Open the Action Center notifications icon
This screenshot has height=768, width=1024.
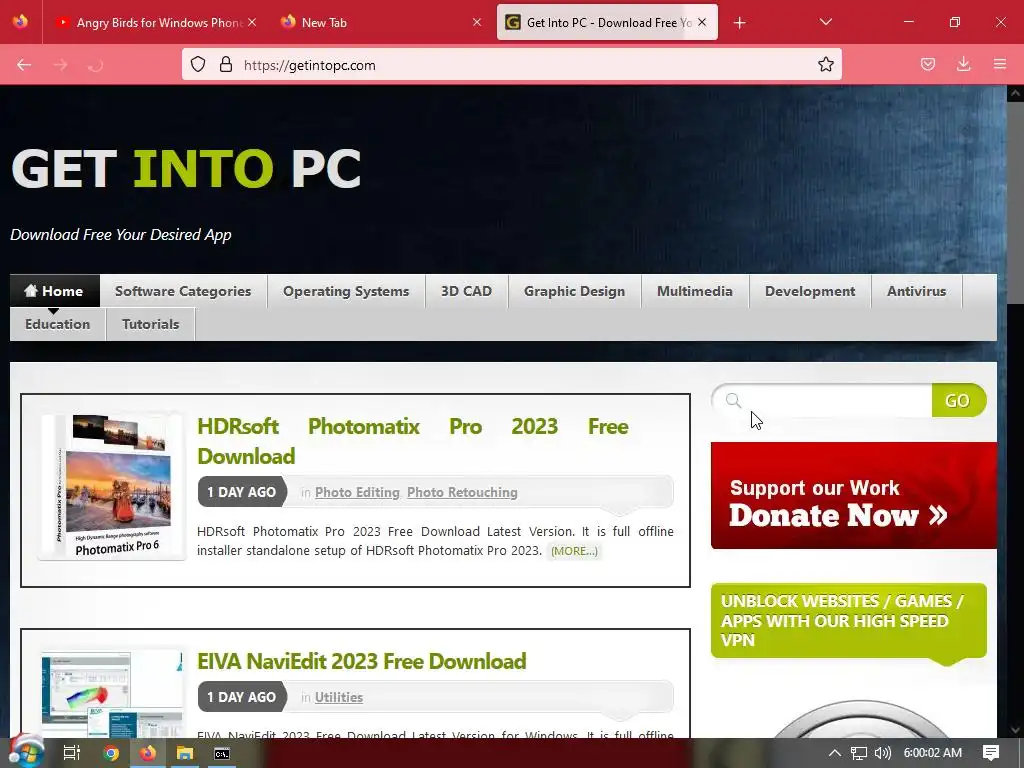point(991,753)
